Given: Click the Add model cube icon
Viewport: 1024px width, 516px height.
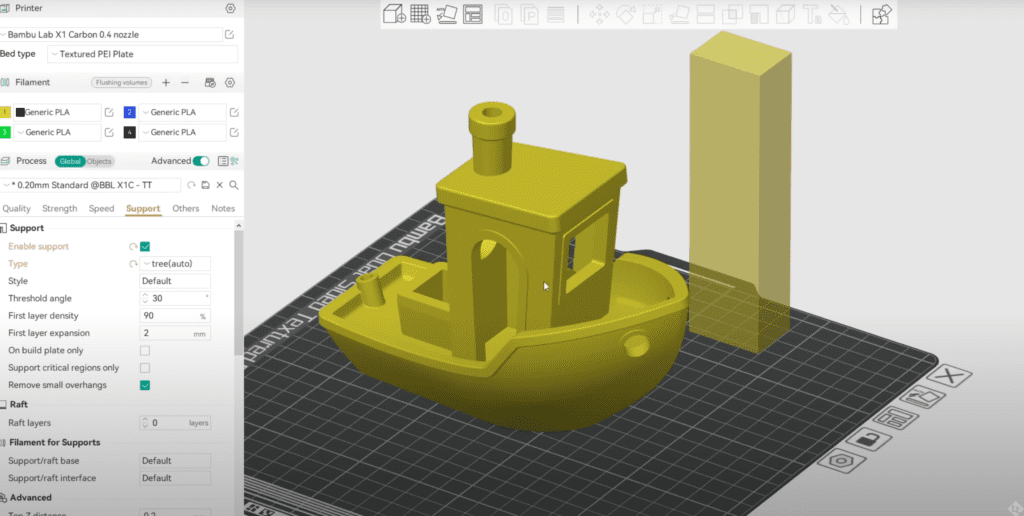Looking at the screenshot, I should tap(394, 14).
